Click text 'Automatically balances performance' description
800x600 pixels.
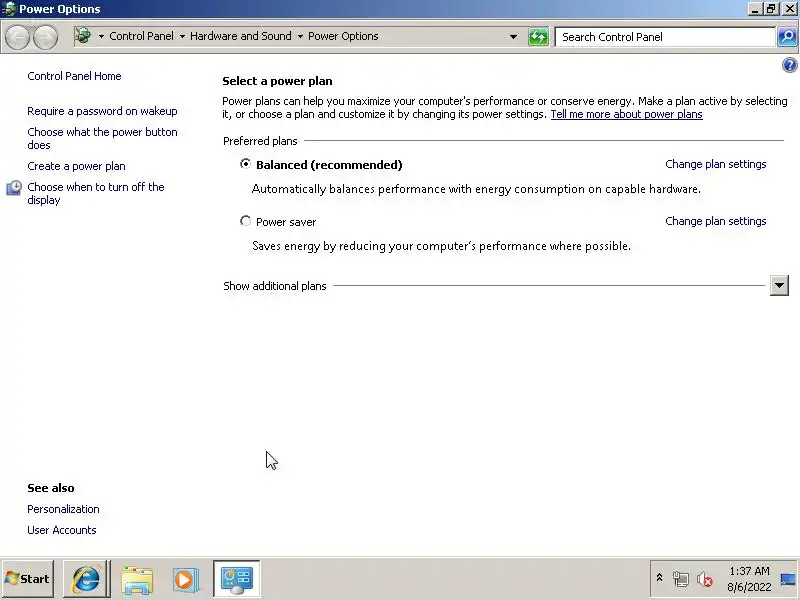point(476,189)
